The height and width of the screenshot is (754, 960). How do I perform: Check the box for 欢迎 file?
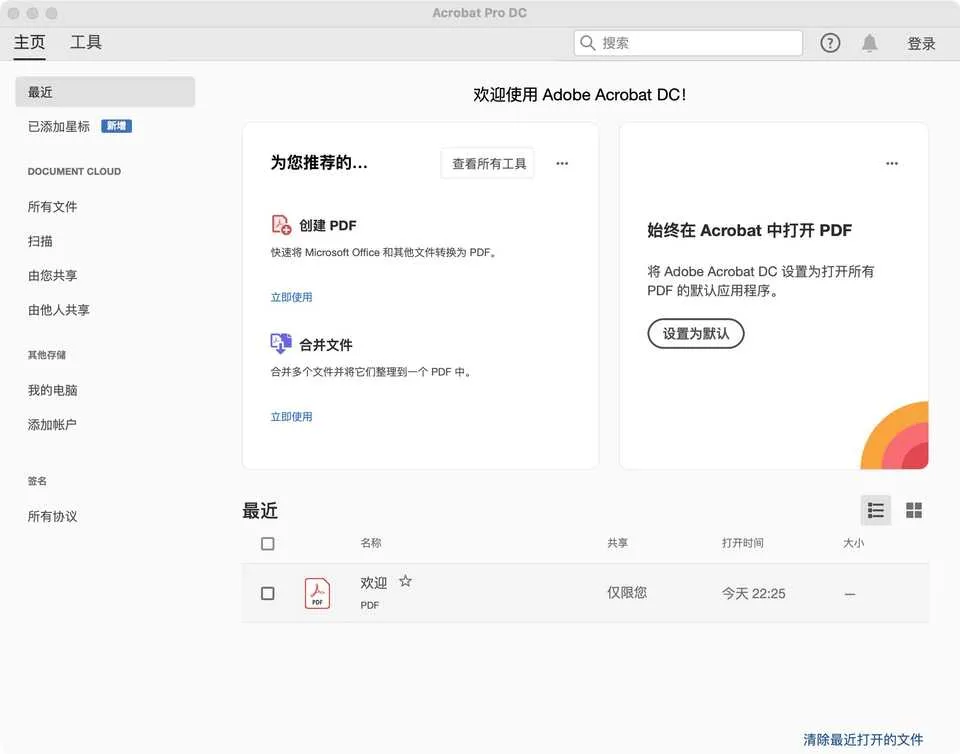(x=268, y=593)
